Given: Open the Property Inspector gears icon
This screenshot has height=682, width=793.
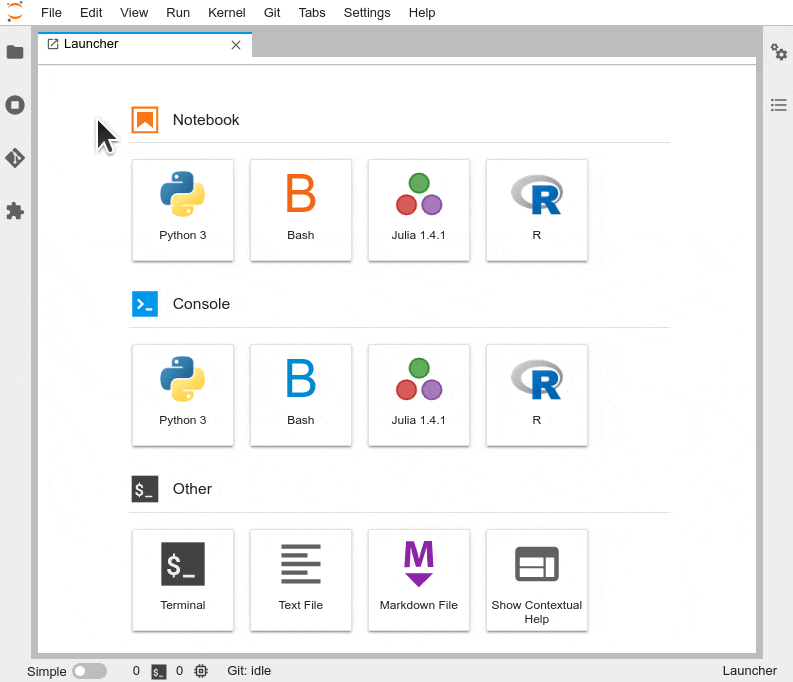Looking at the screenshot, I should [778, 52].
